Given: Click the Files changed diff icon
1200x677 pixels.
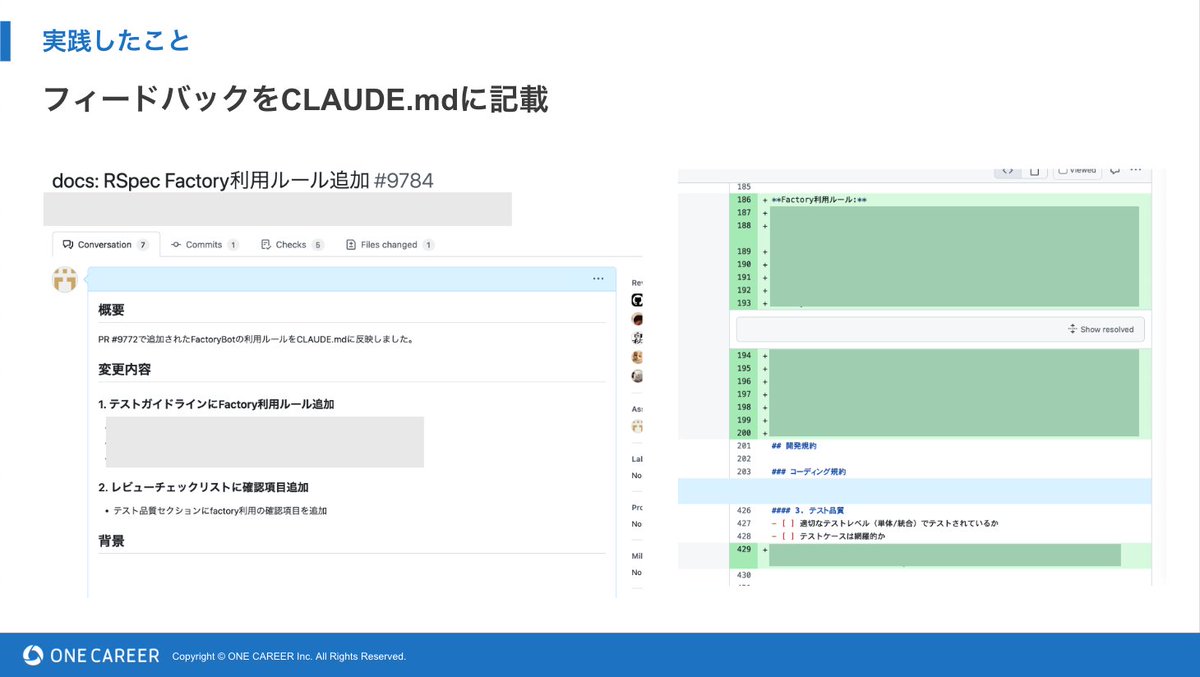Looking at the screenshot, I should 351,244.
